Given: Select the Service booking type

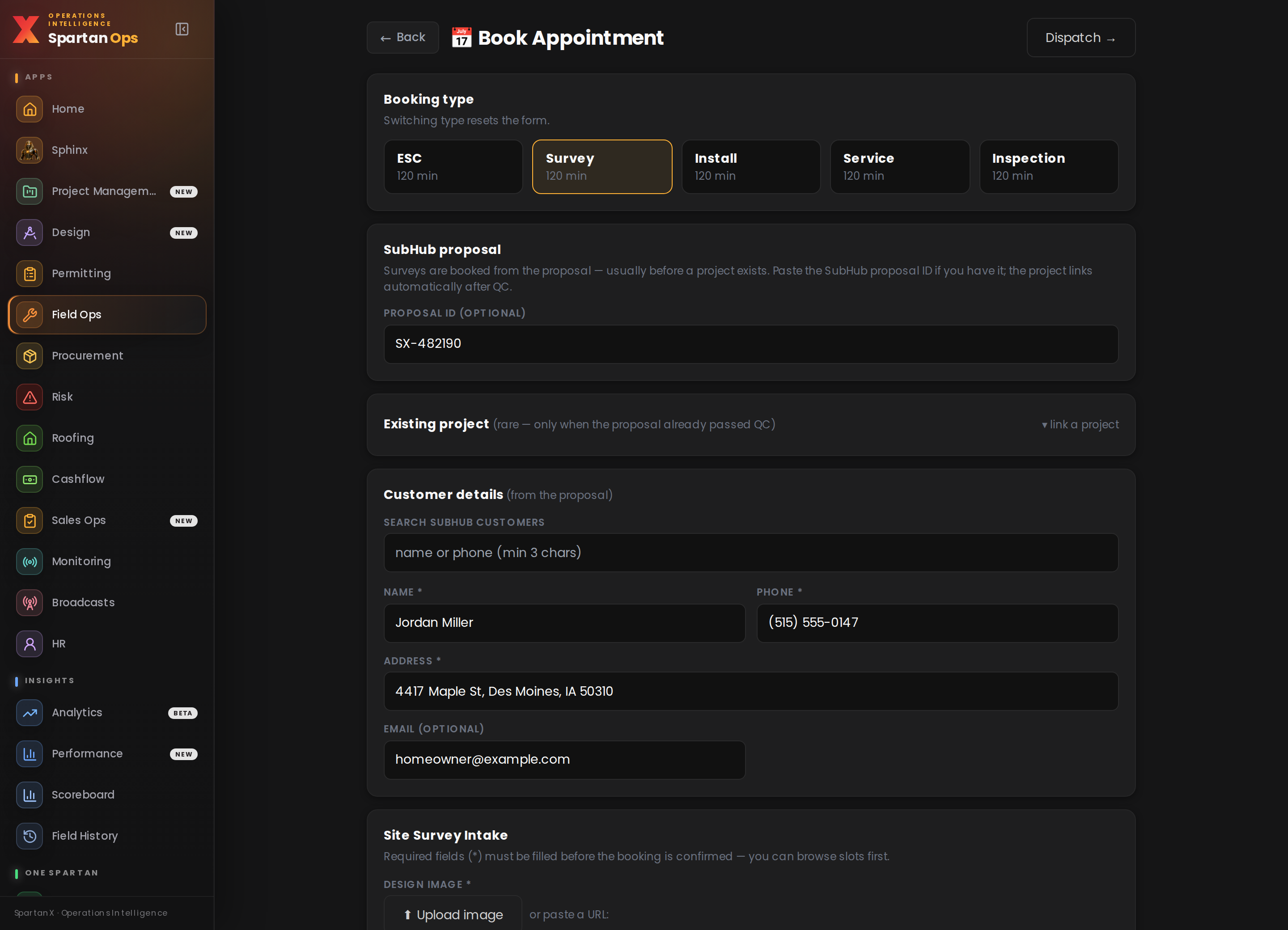Looking at the screenshot, I should (x=899, y=167).
